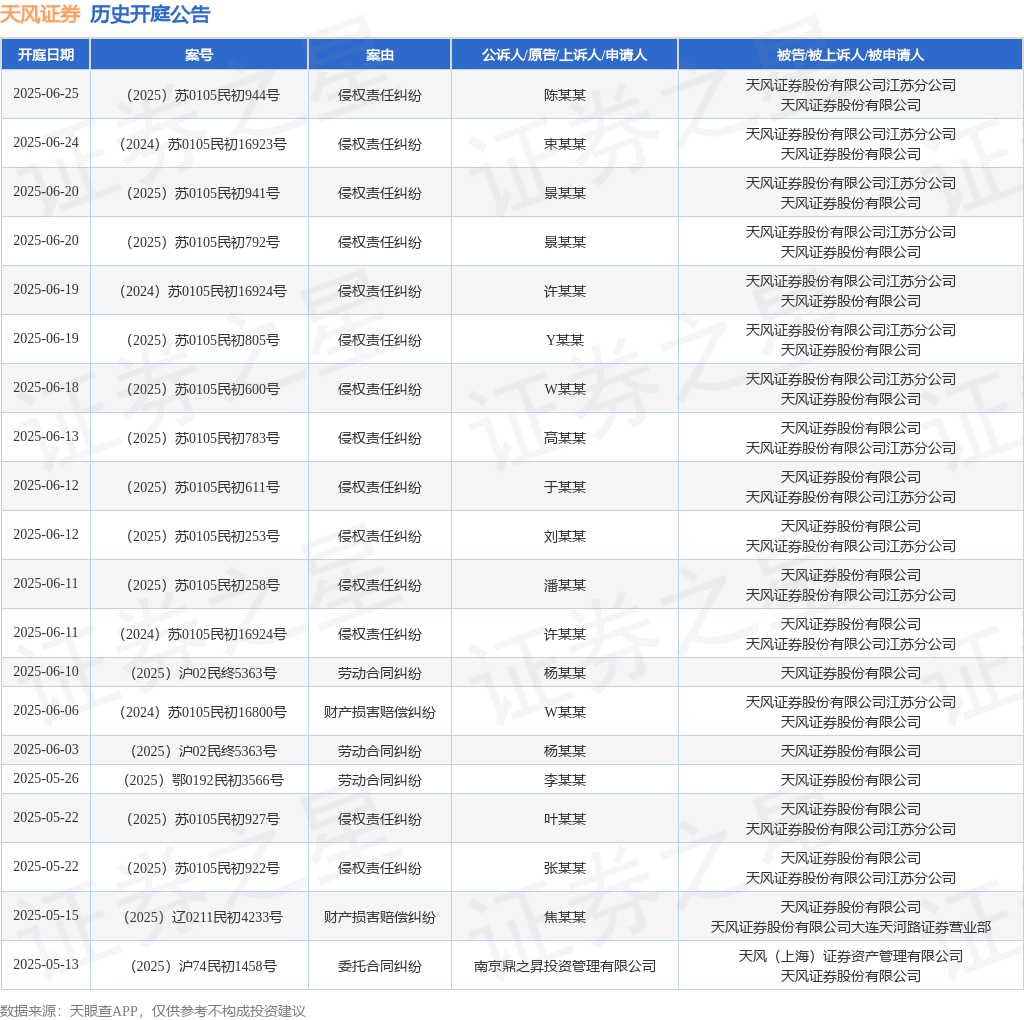Click the date 2025-05-26
This screenshot has width=1024, height=1020.
point(46,778)
